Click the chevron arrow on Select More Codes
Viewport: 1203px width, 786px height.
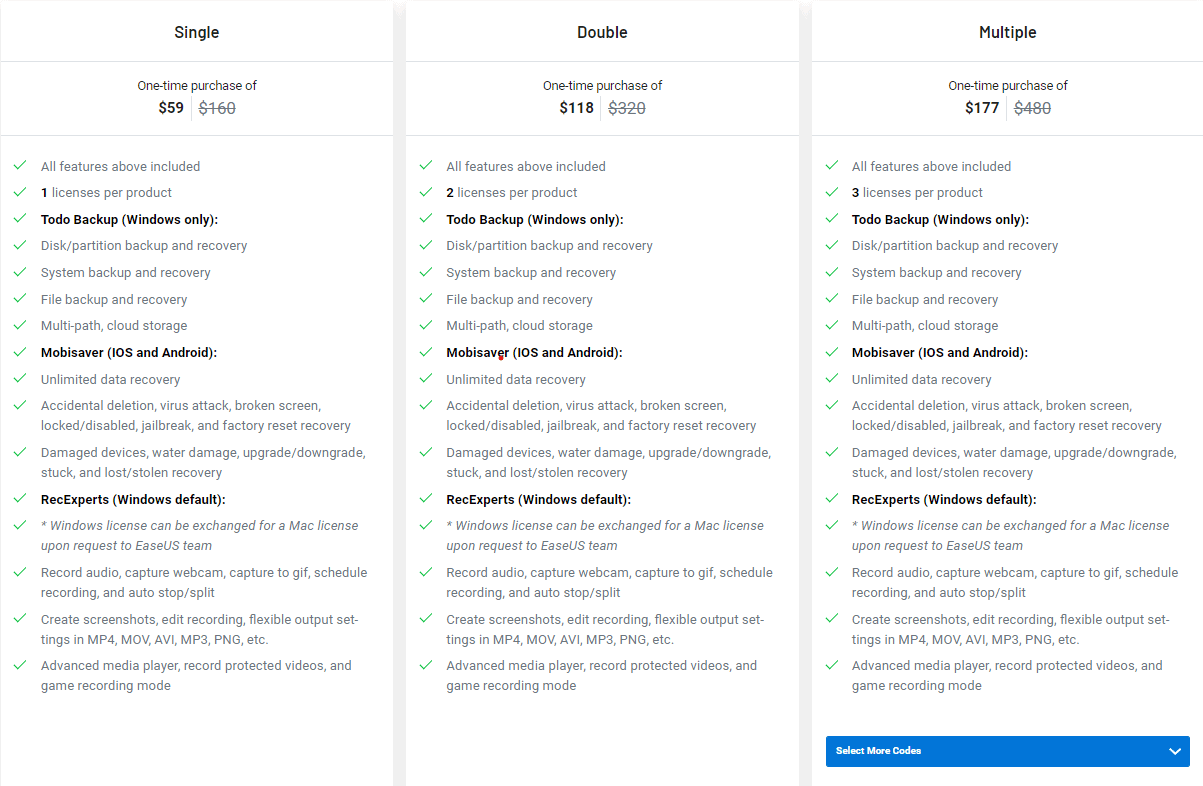point(1175,751)
